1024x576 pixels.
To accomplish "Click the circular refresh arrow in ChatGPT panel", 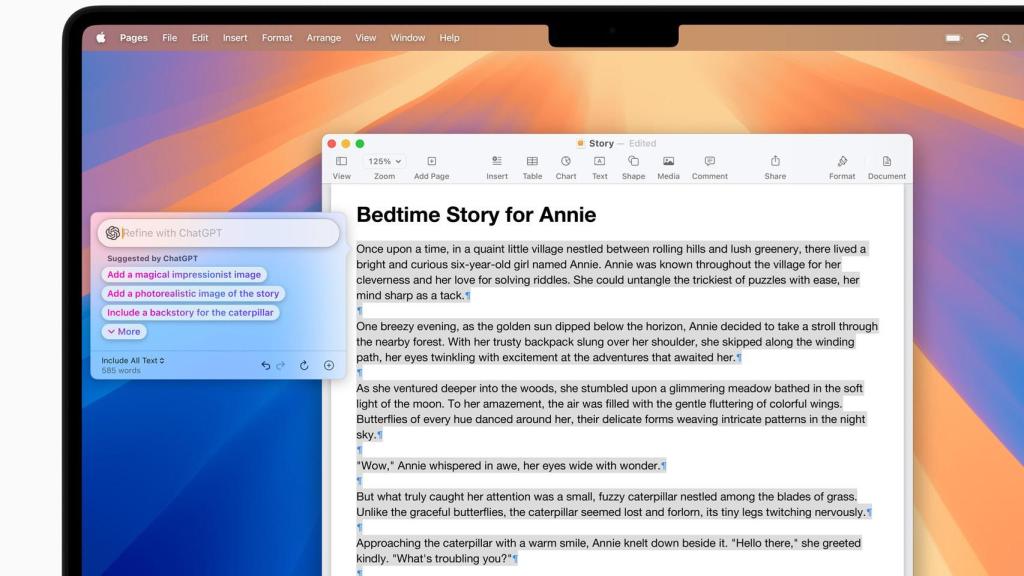I will pos(304,365).
